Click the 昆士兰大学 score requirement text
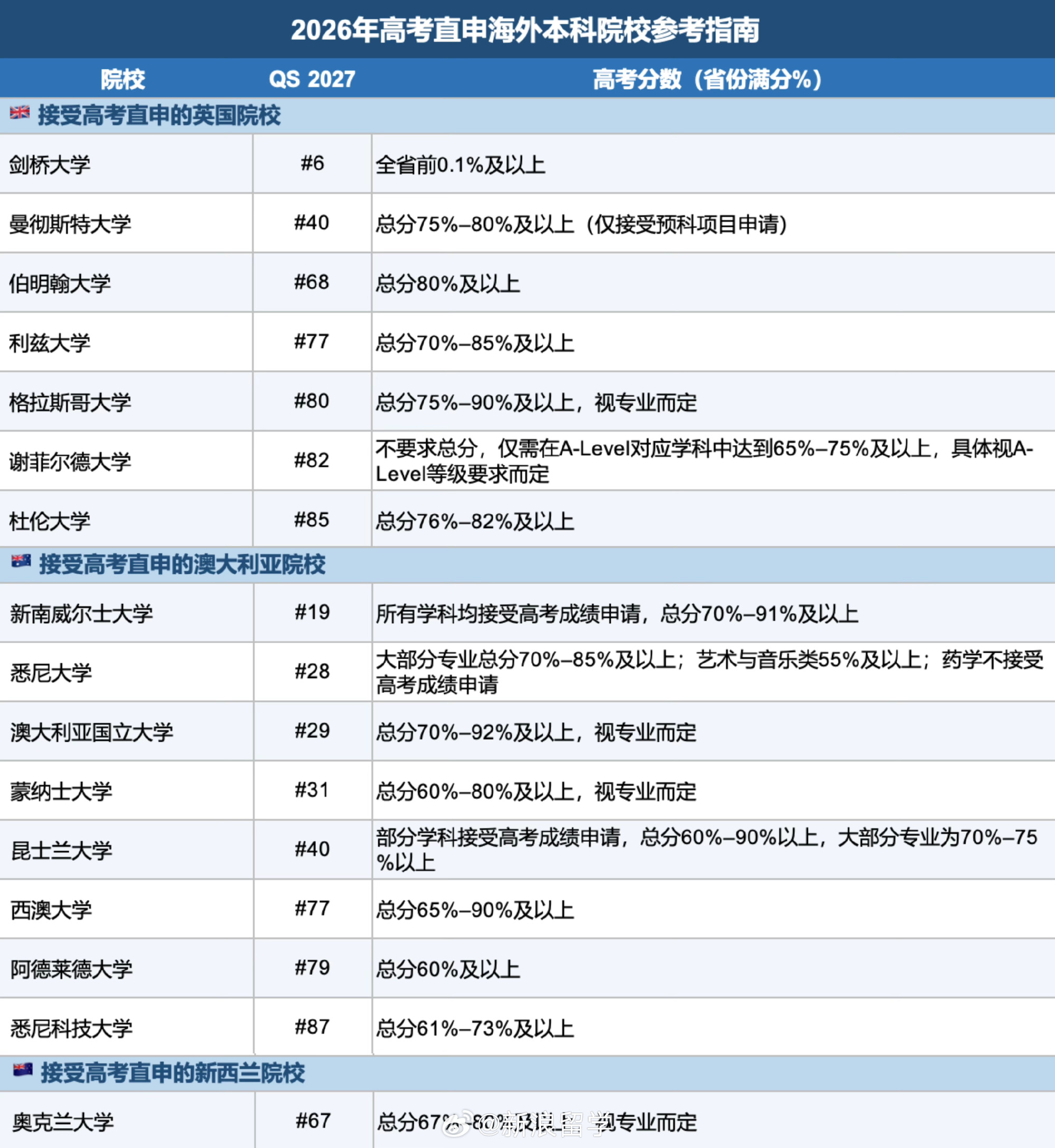This screenshot has width=1055, height=1148. coord(706,850)
